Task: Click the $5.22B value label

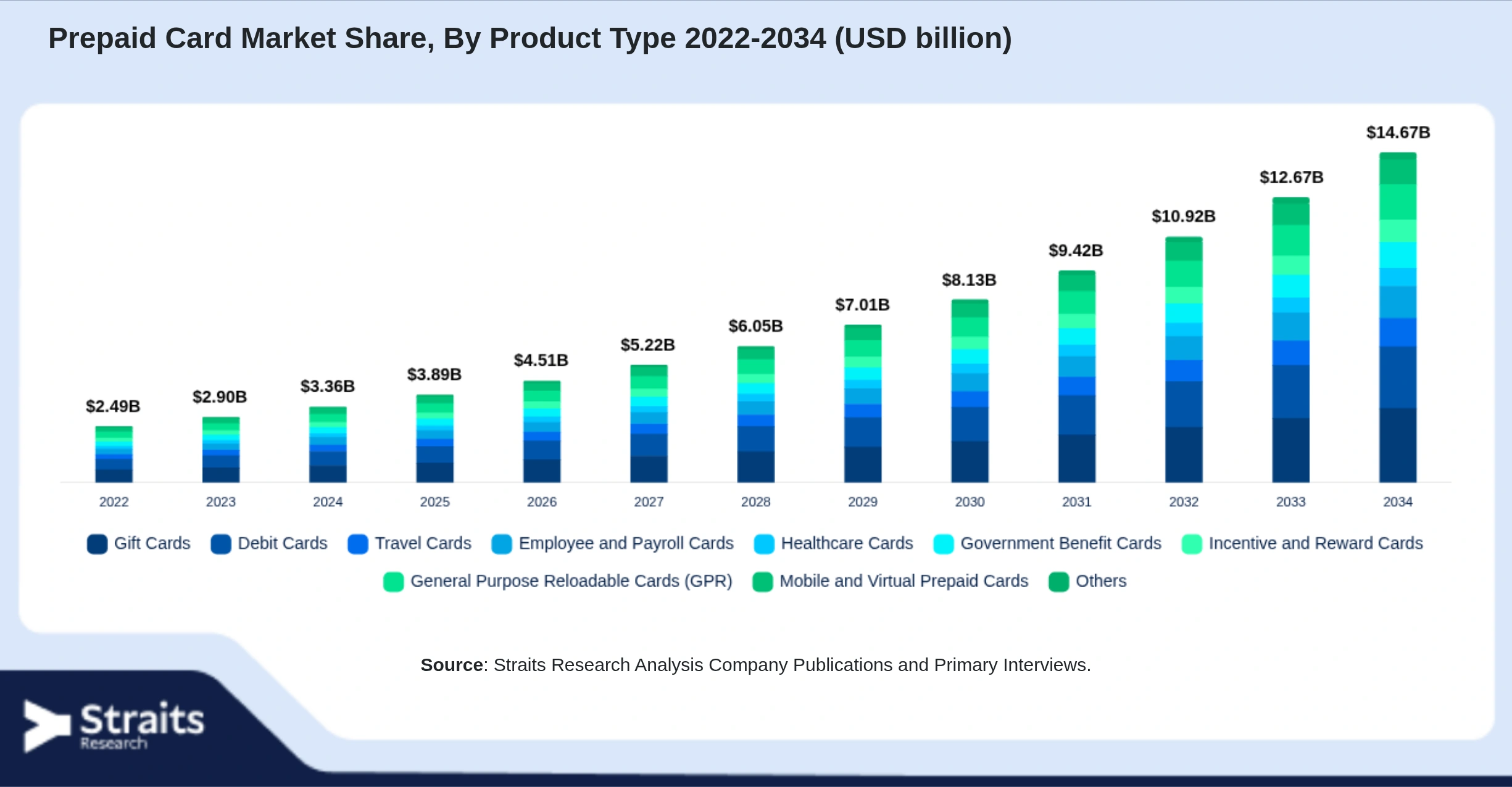Action: (x=648, y=345)
